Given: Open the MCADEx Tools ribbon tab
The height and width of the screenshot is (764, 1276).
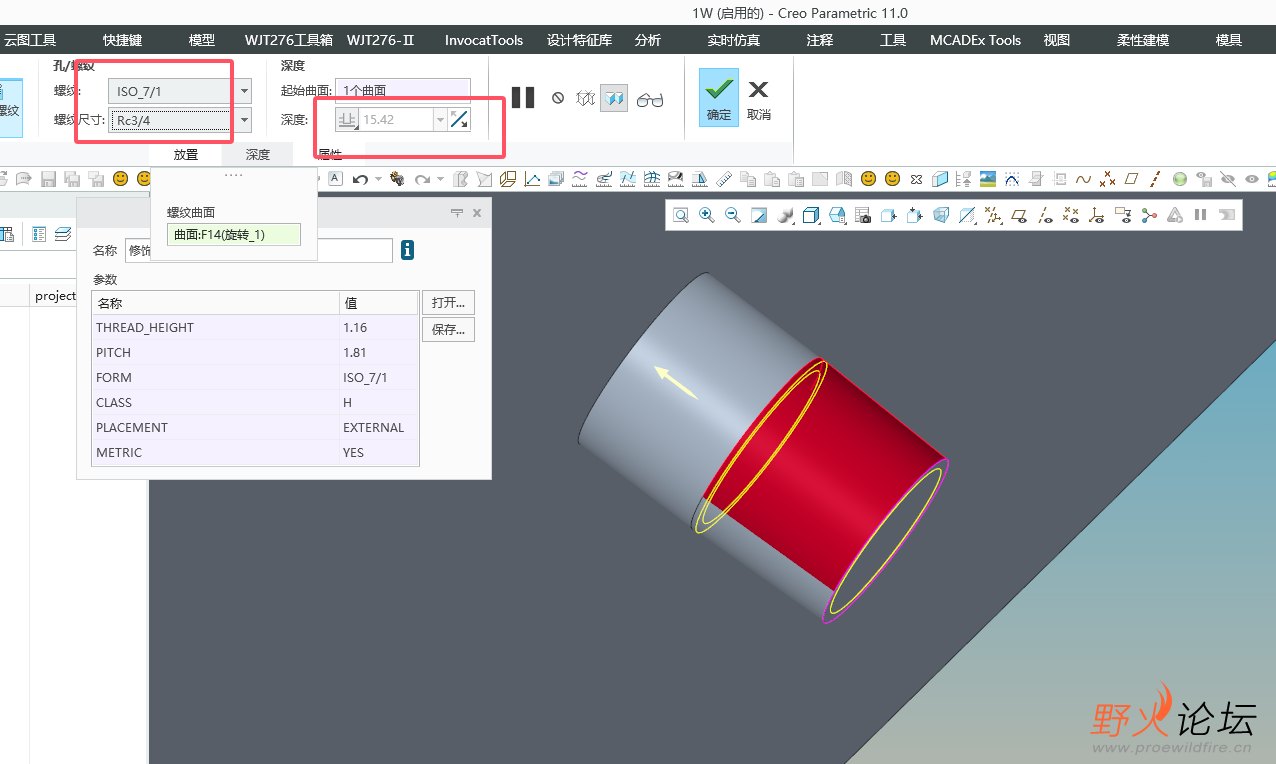Looking at the screenshot, I should [x=976, y=40].
